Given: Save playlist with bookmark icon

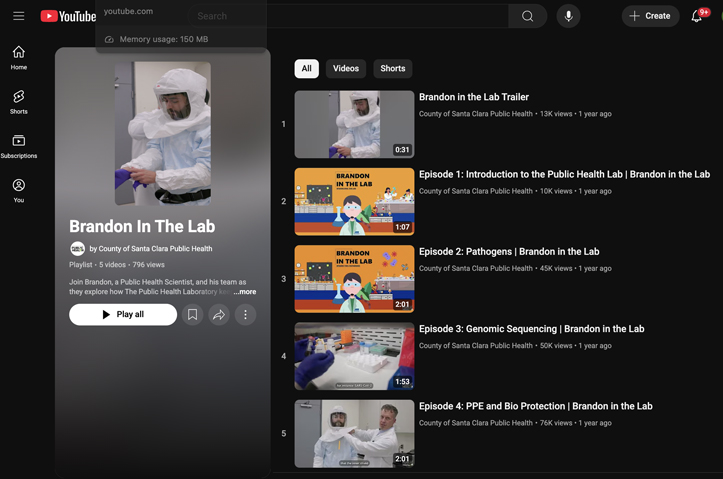Looking at the screenshot, I should coord(192,314).
